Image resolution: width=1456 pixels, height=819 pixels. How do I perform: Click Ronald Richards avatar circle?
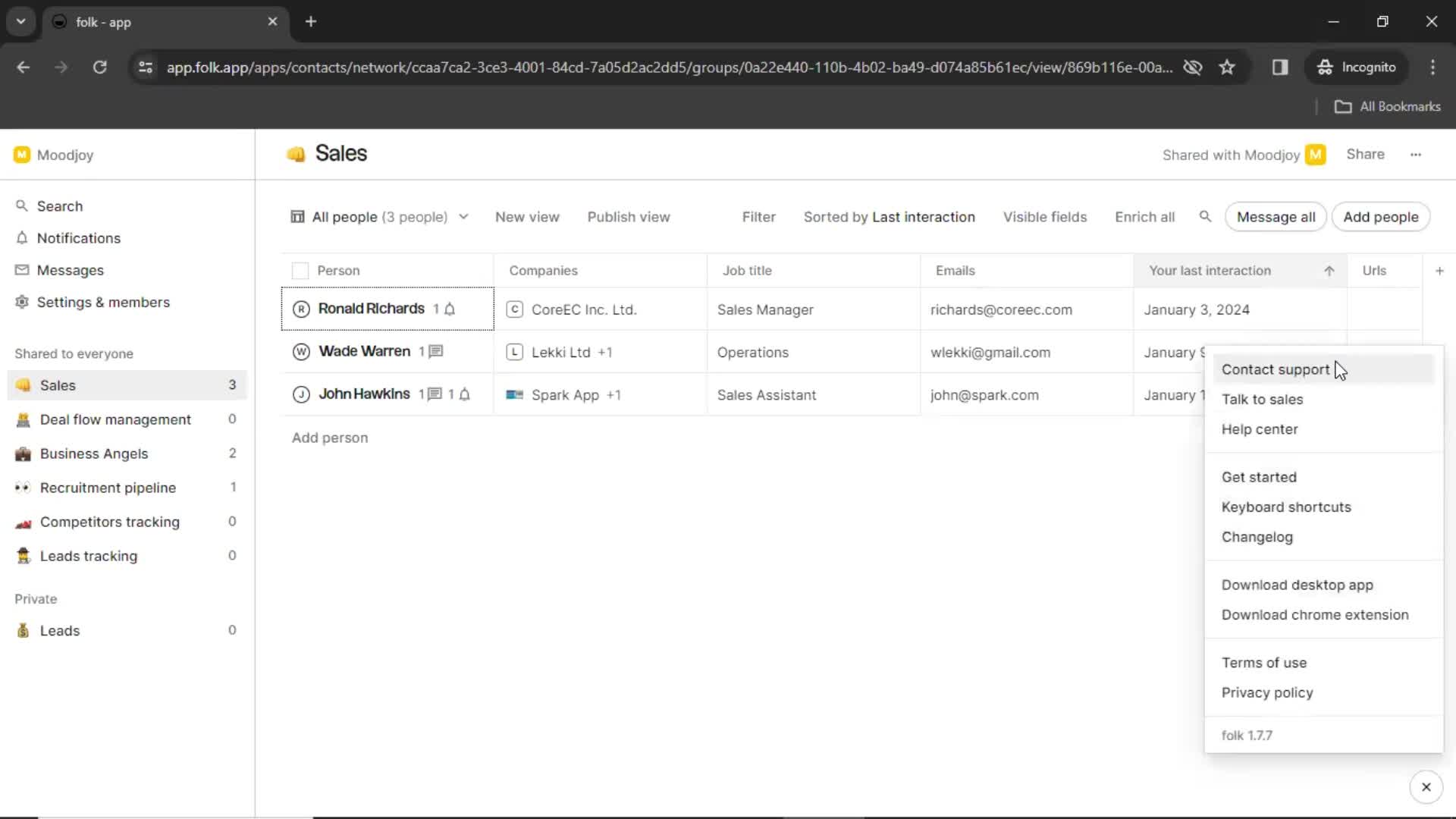(301, 309)
